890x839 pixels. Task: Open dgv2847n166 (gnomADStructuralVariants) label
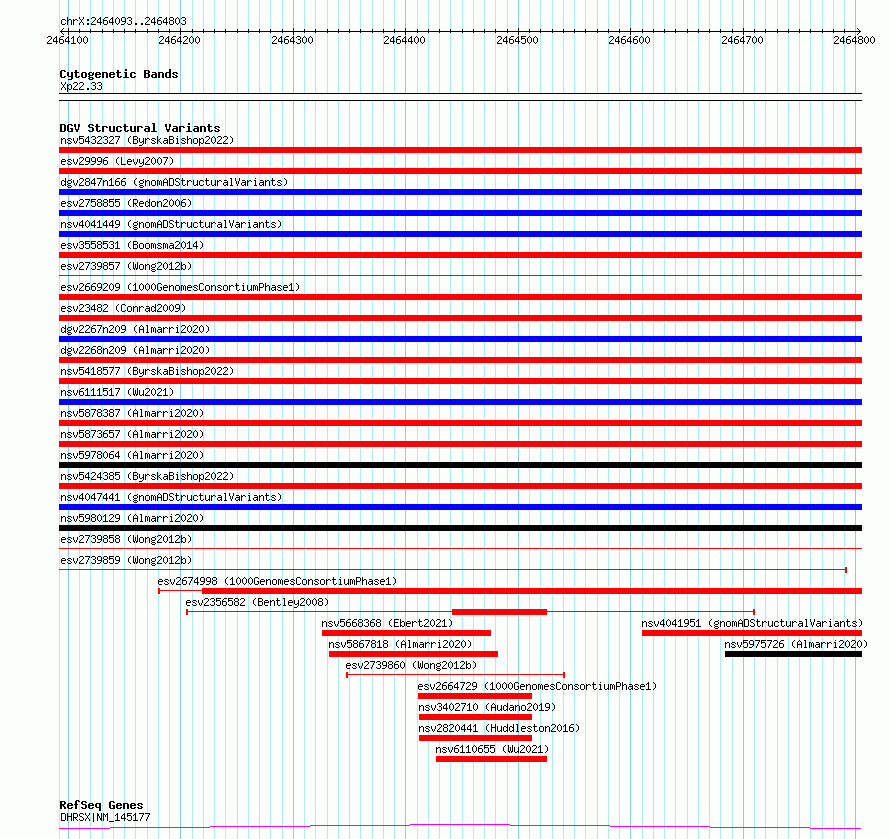(x=174, y=182)
